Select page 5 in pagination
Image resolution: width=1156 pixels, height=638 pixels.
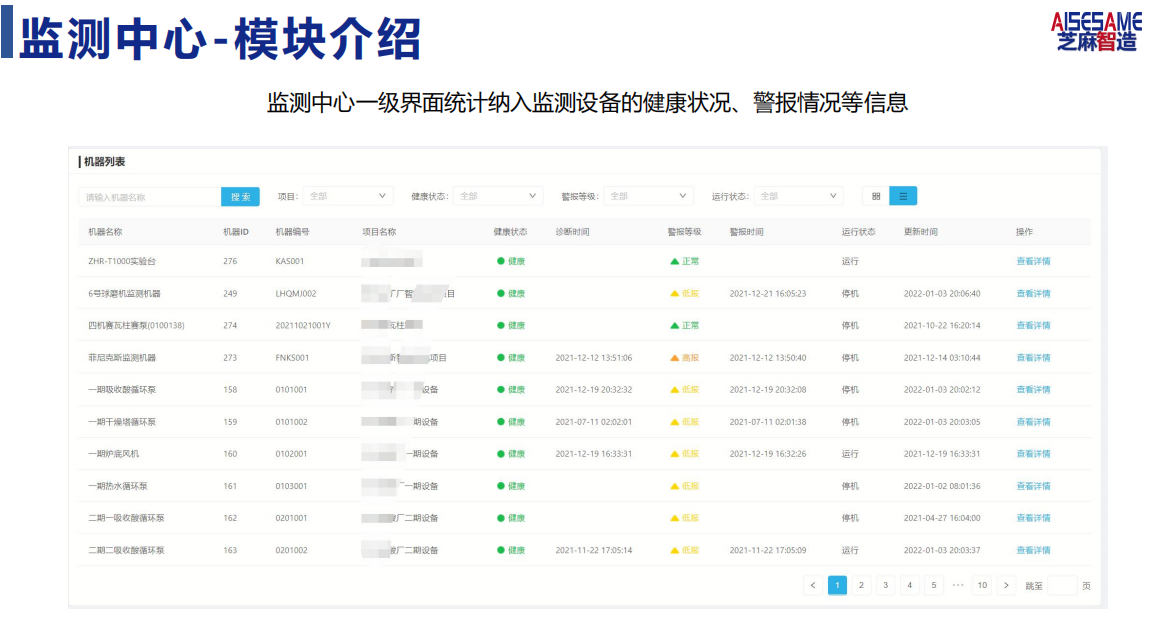click(x=933, y=585)
